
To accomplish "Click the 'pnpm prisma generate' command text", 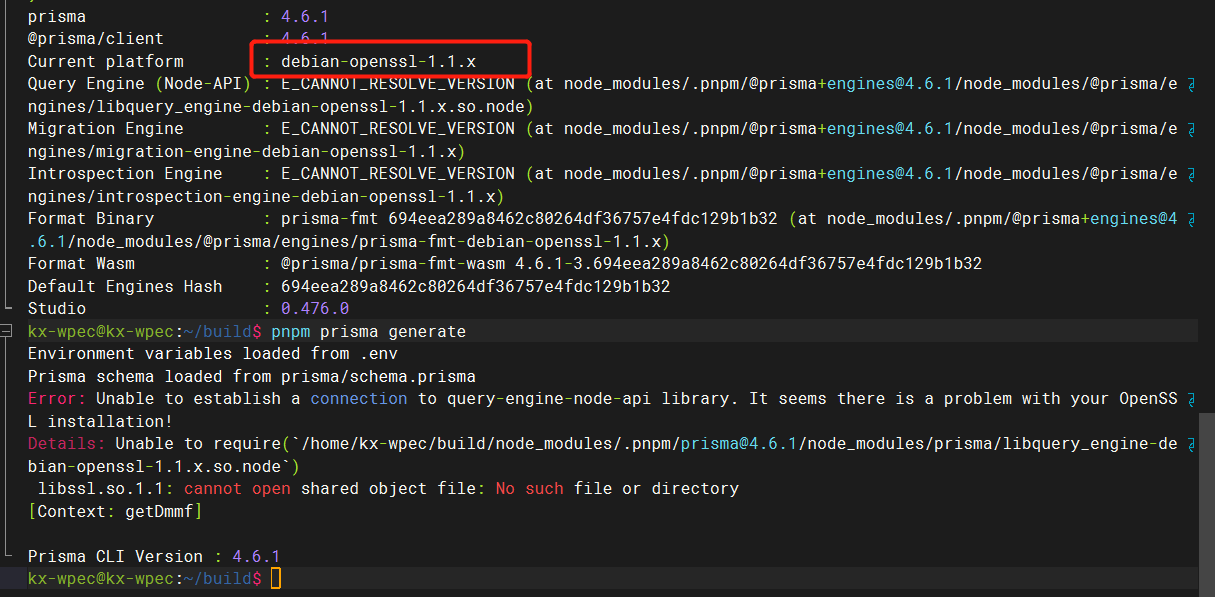I will point(368,331).
